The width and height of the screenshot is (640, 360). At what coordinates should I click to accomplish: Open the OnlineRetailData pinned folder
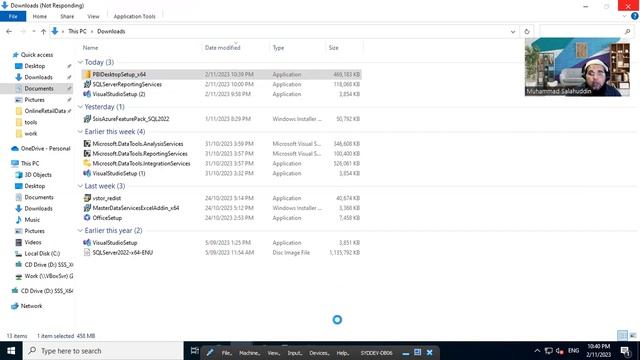point(45,111)
